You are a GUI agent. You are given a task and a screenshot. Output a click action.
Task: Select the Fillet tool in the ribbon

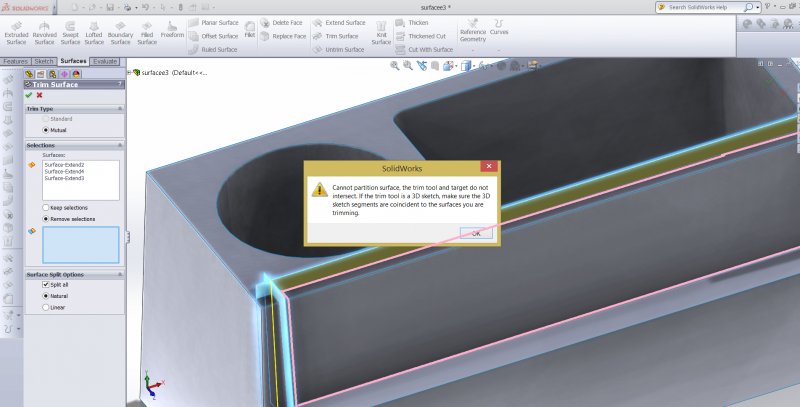coord(249,30)
